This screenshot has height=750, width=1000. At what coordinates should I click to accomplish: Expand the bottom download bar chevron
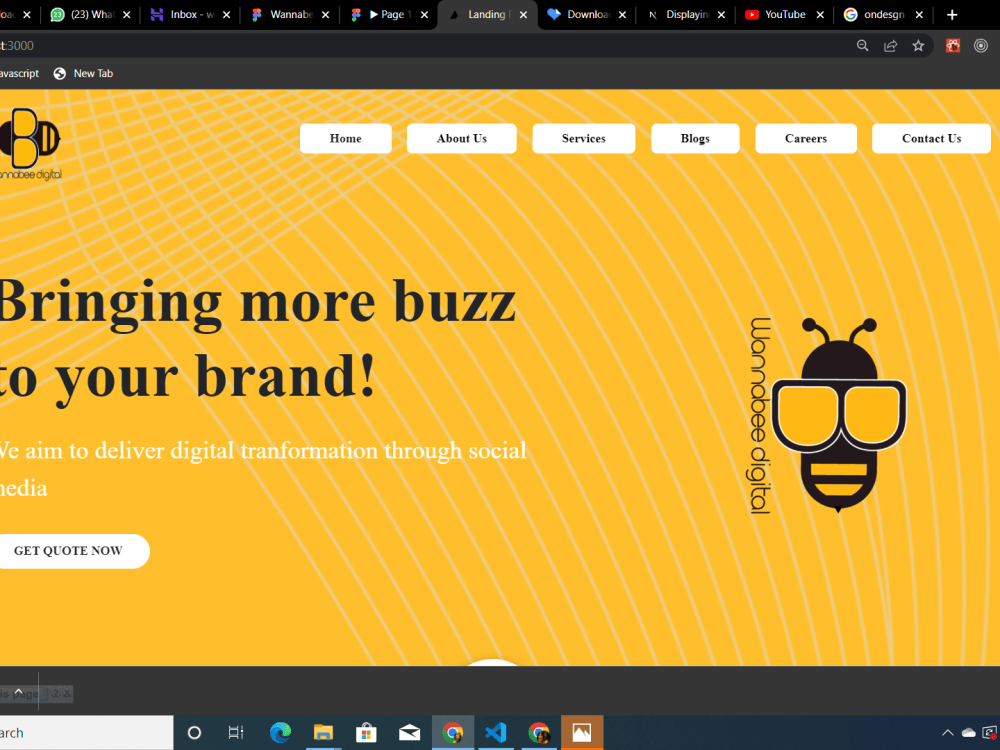click(x=18, y=691)
